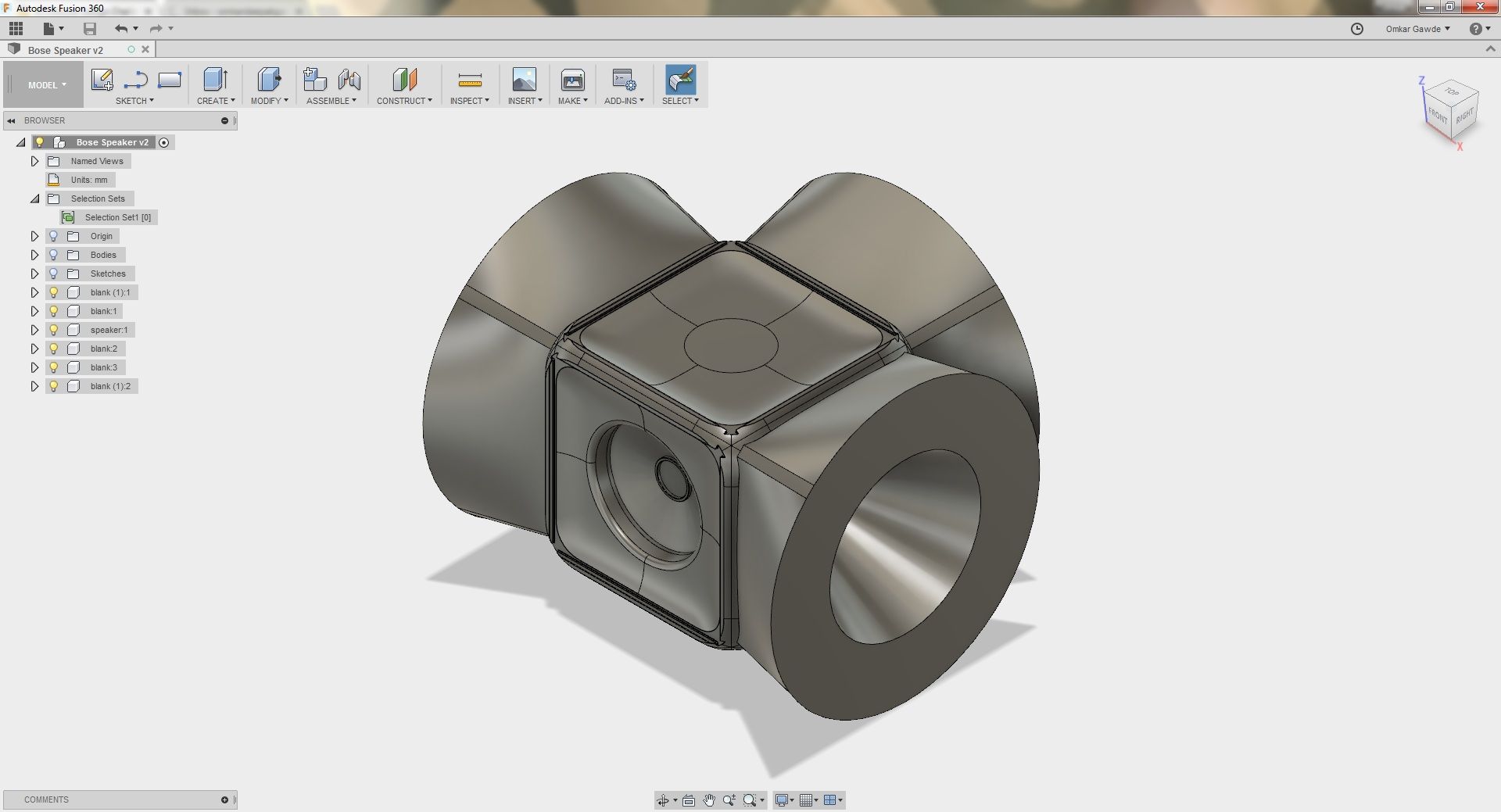Open the File menu icon
The height and width of the screenshot is (812, 1501).
click(52, 29)
